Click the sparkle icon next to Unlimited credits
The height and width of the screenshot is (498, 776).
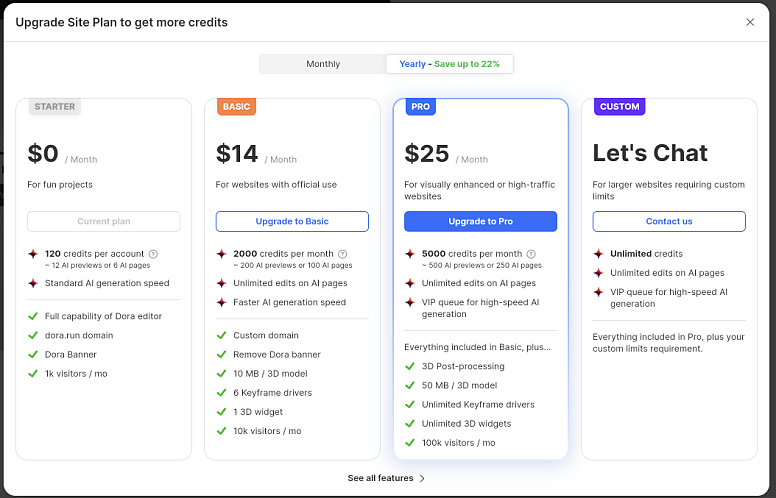[x=598, y=254]
